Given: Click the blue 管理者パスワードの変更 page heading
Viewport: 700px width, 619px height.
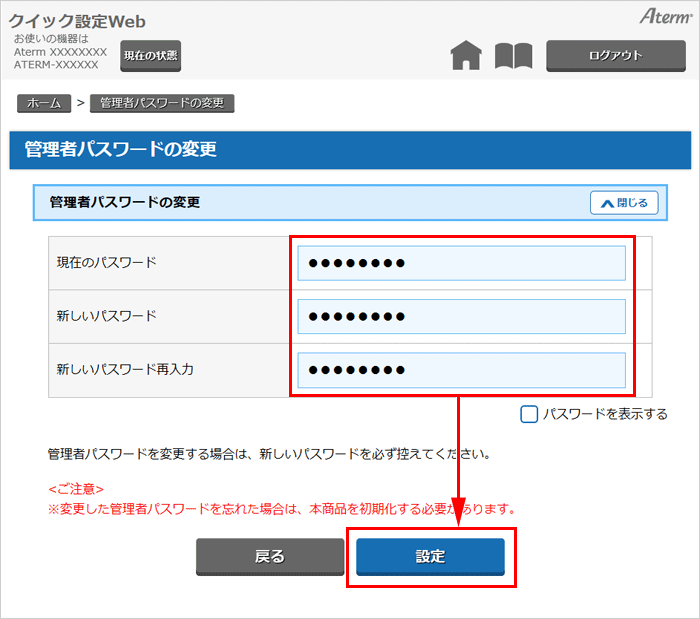Looking at the screenshot, I should click(x=121, y=150).
